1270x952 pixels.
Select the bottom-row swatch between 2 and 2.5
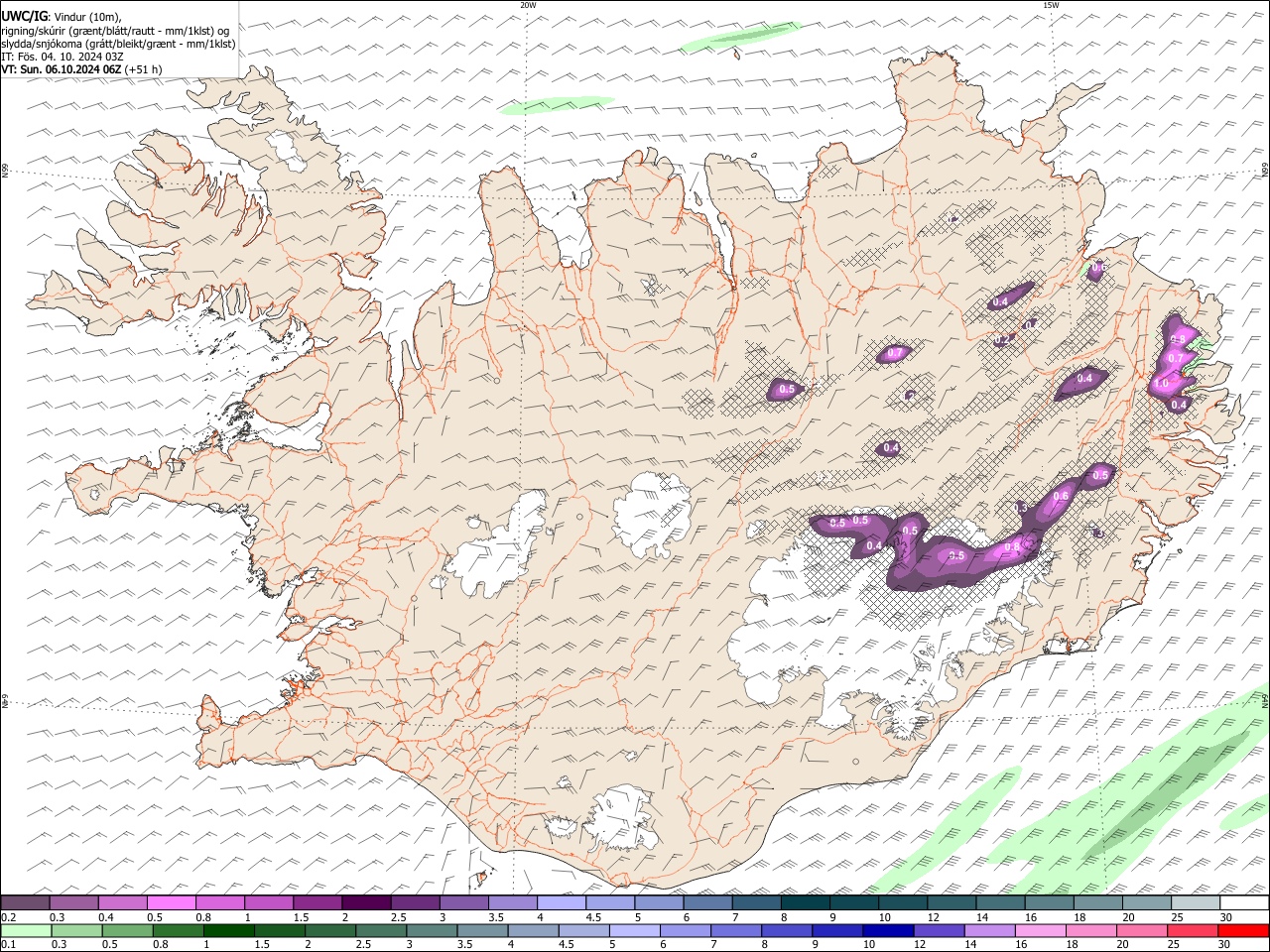329,931
